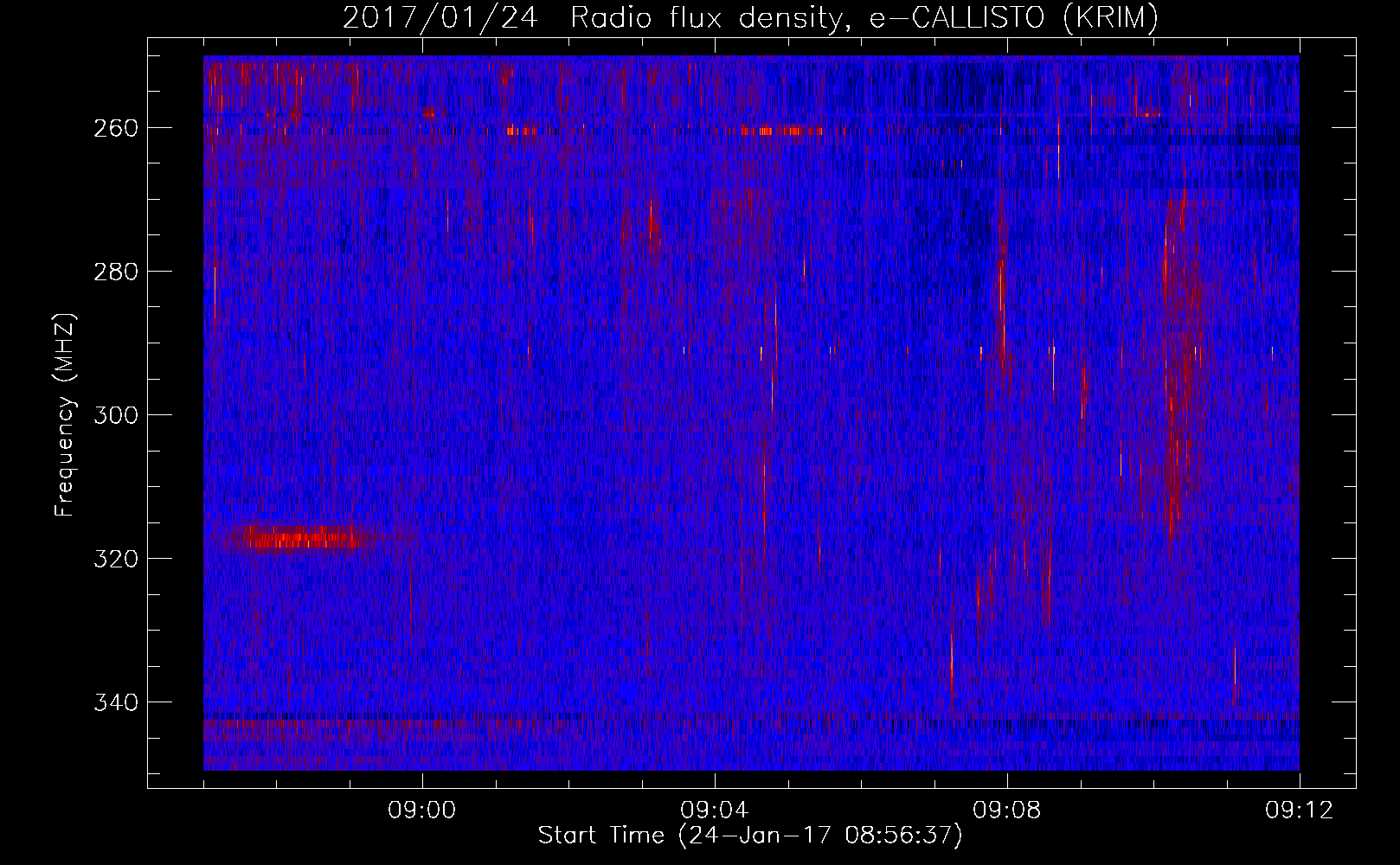Click the 300 frequency tick label
1400x865 pixels.
tap(116, 415)
